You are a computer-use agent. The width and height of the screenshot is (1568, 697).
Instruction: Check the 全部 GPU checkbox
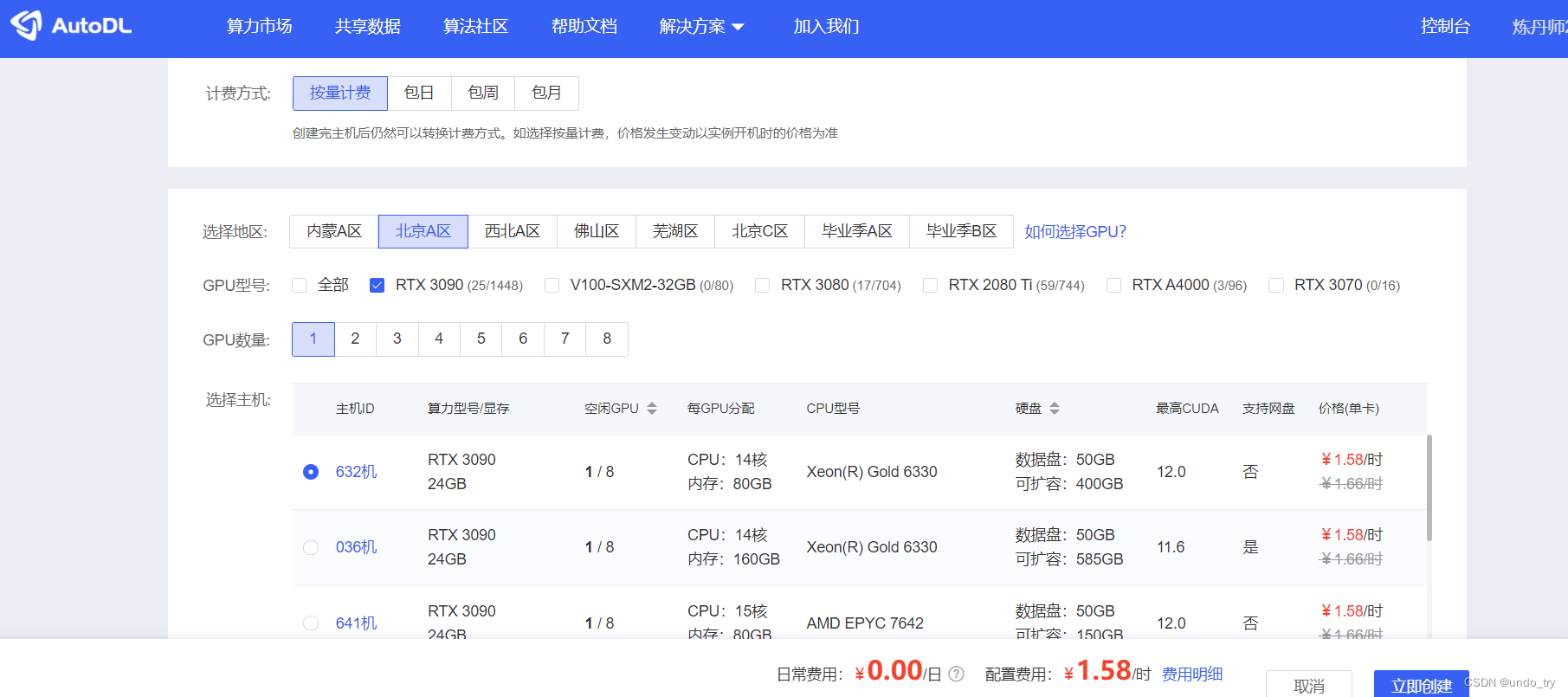point(300,285)
